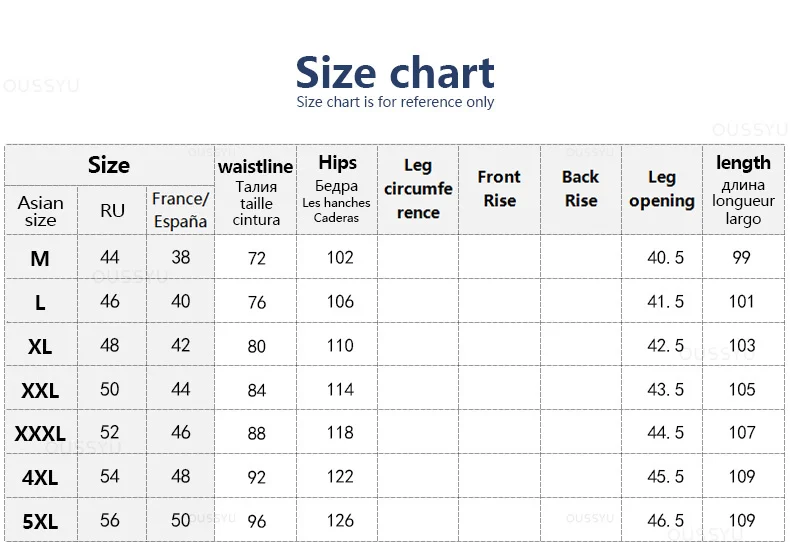
Task: Select the Leg opening header
Action: click(662, 189)
